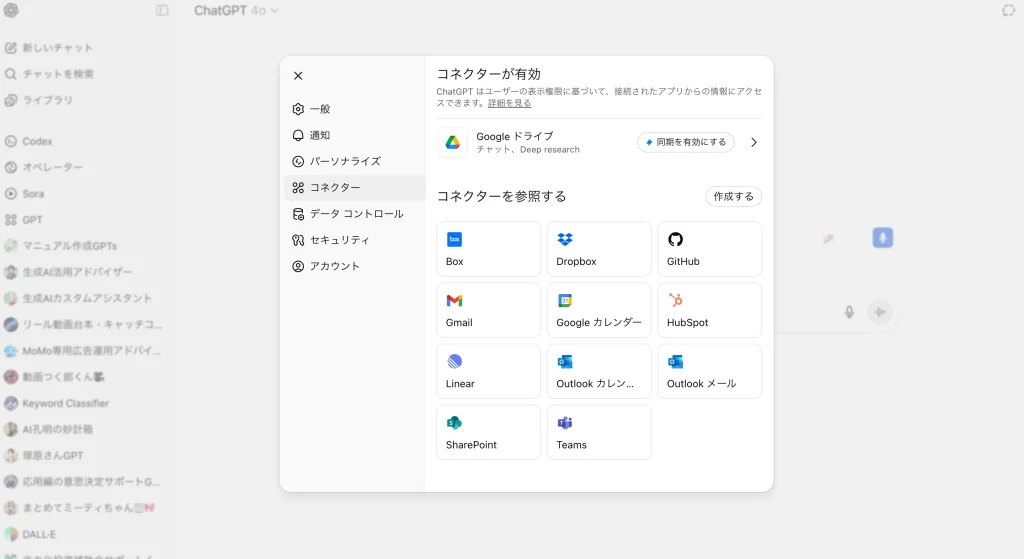Open the Dropbox connector card
The image size is (1024, 559).
(599, 249)
